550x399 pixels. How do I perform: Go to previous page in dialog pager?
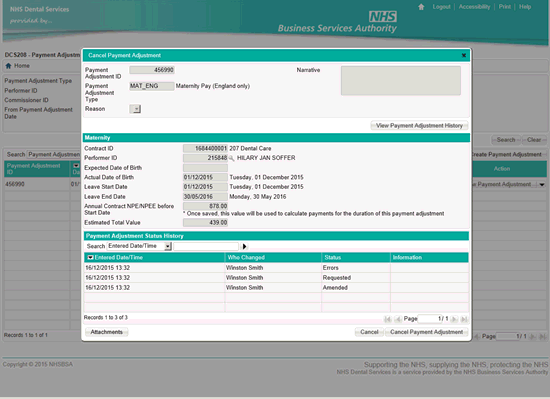click(398, 319)
